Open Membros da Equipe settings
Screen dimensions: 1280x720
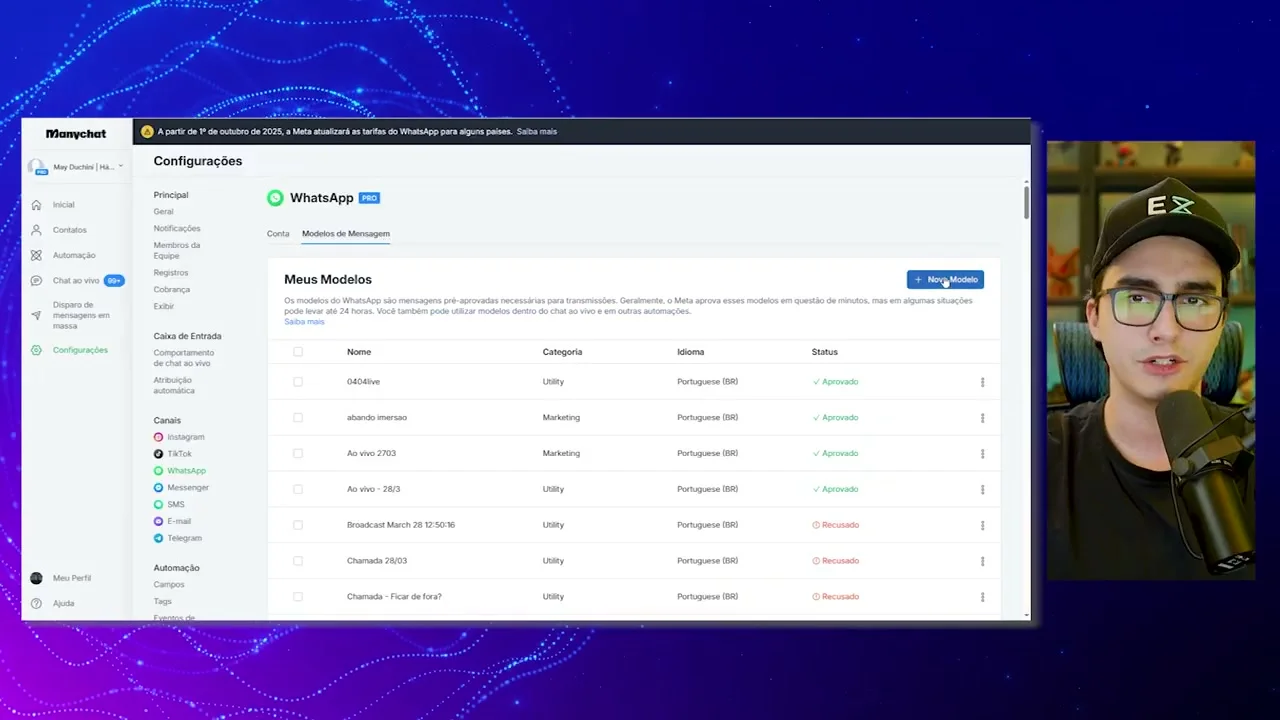tap(177, 250)
